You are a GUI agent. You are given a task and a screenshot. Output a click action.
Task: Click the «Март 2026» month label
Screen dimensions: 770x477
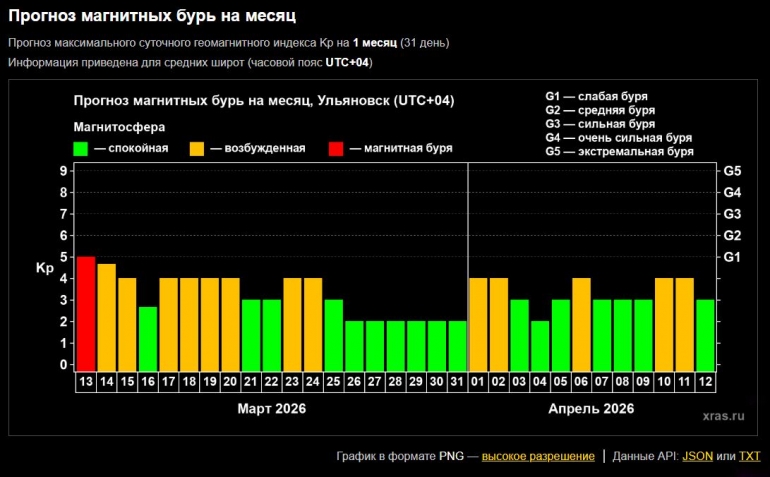coord(271,409)
